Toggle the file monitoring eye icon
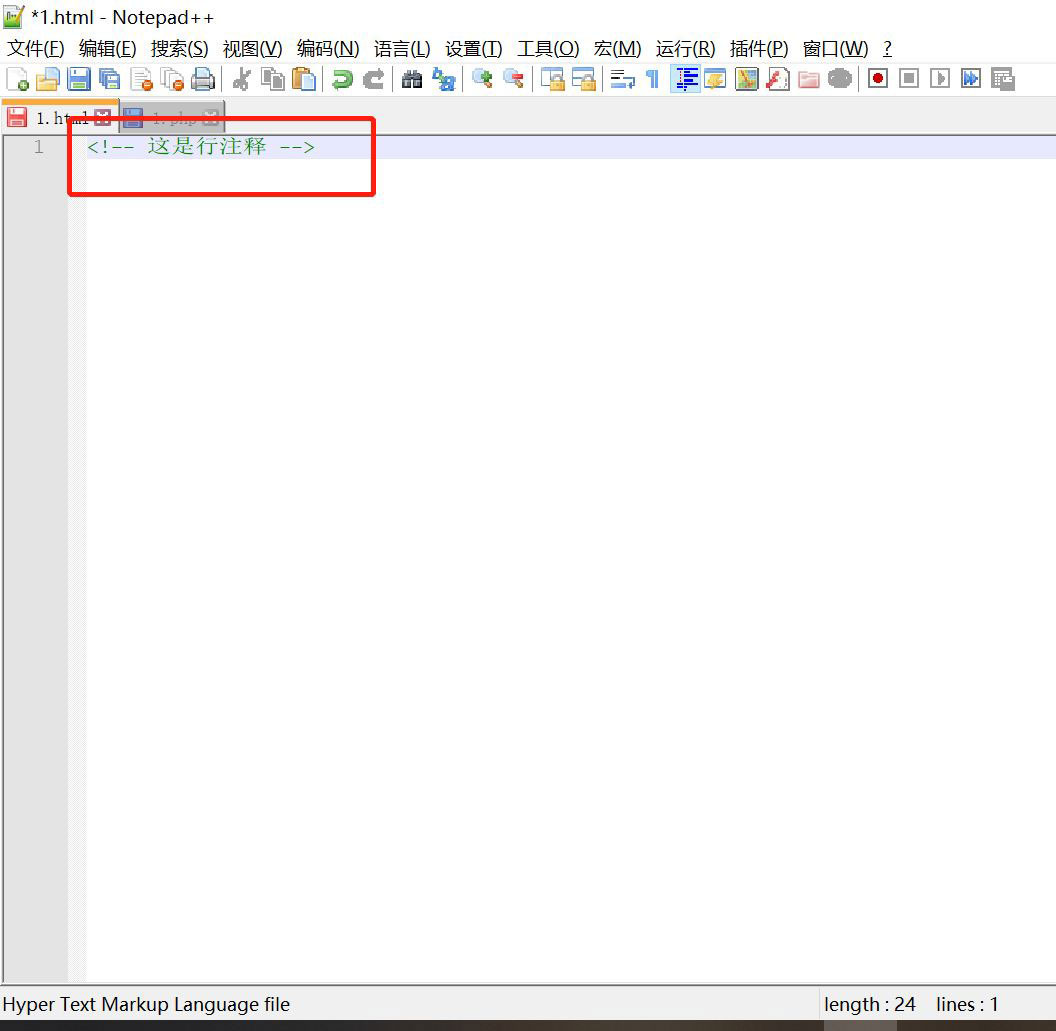Image resolution: width=1056 pixels, height=1031 pixels. 840,79
